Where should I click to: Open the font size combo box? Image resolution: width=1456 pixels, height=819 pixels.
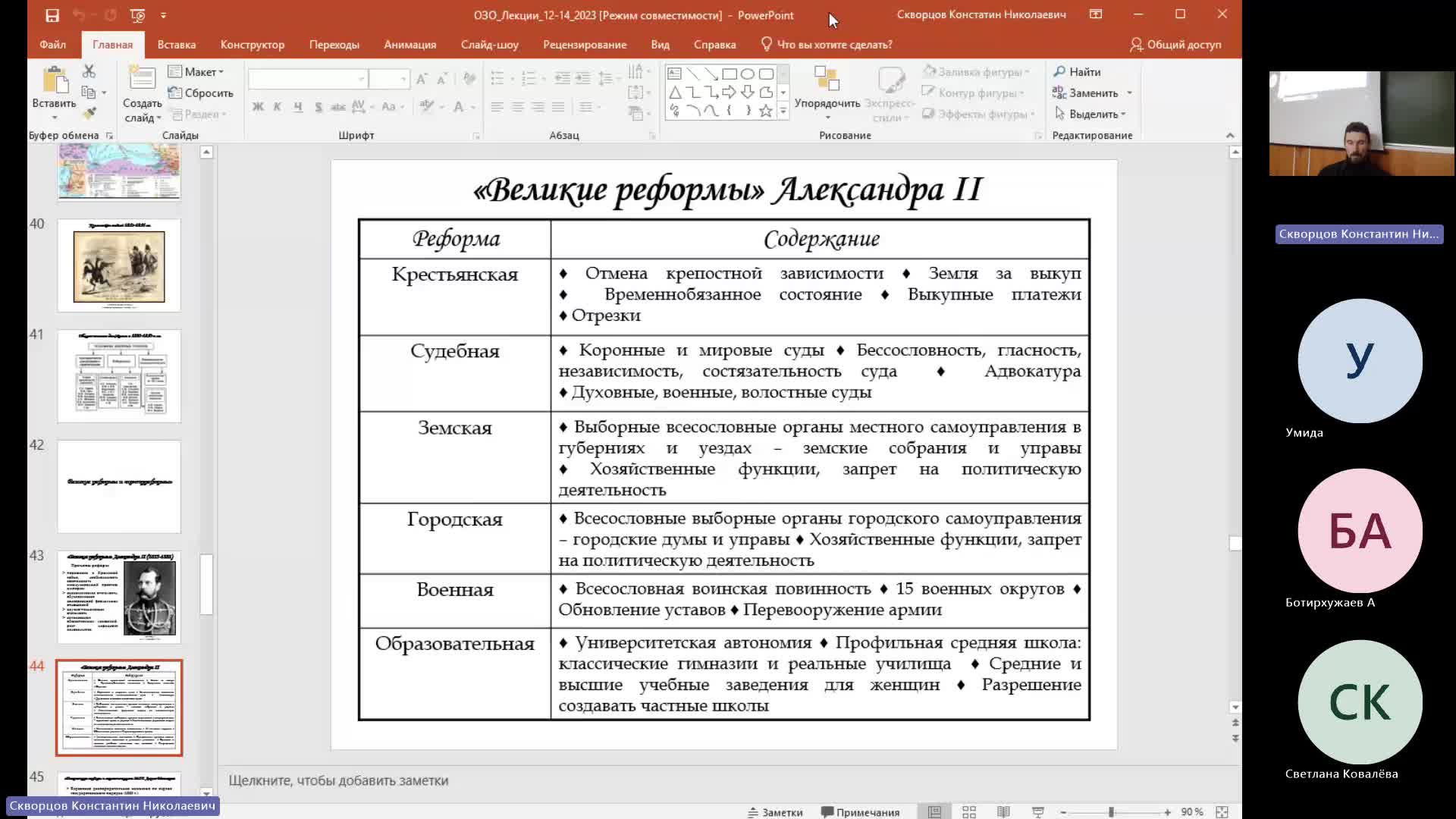point(390,79)
